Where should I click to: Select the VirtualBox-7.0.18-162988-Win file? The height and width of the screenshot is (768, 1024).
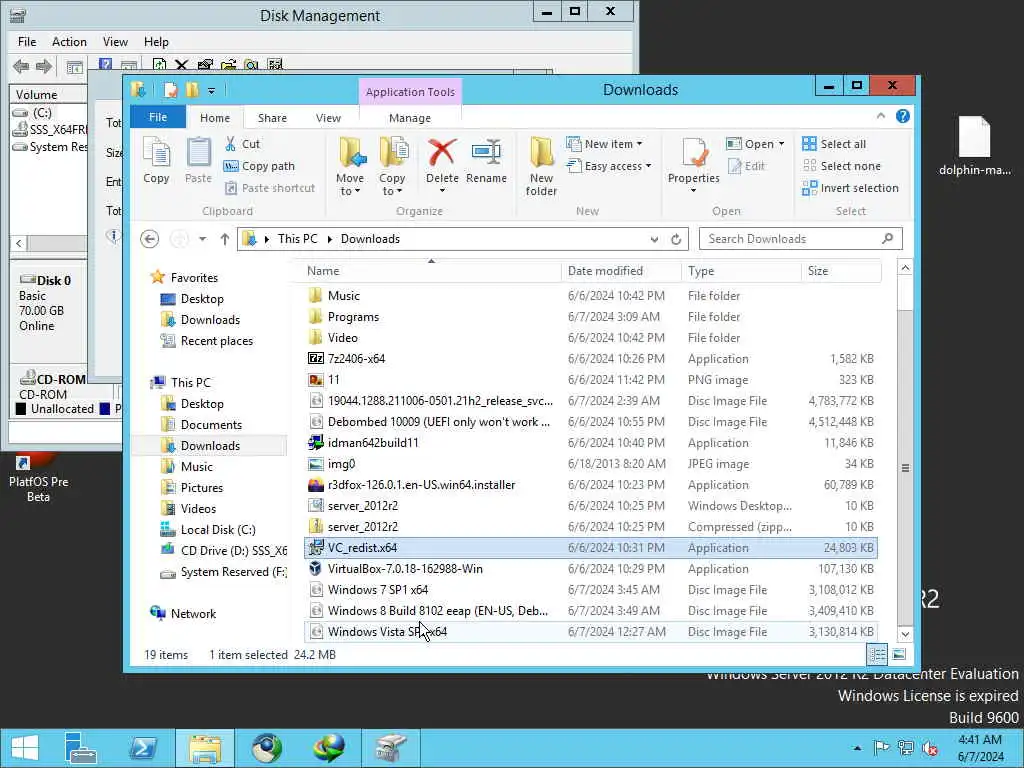(590, 569)
